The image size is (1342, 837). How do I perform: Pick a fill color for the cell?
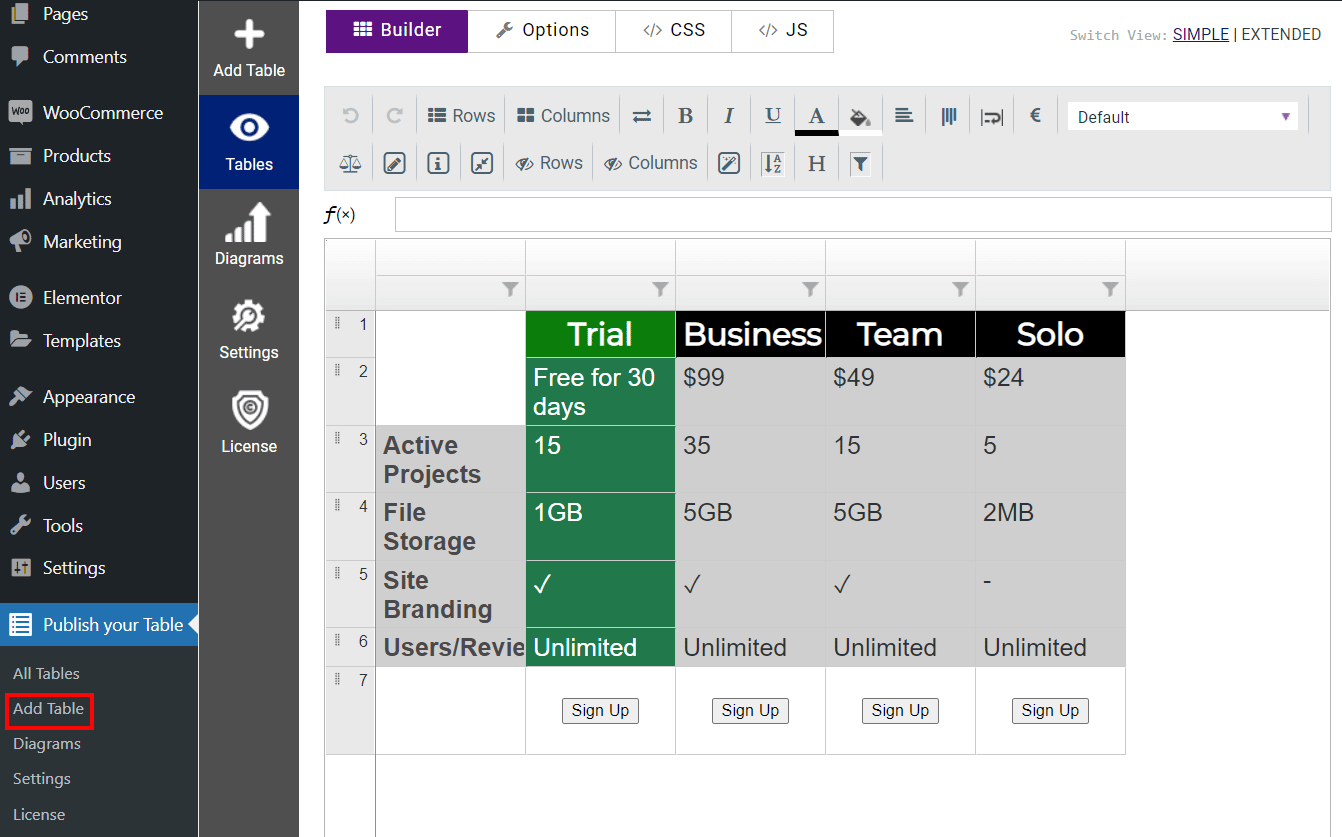[x=860, y=115]
